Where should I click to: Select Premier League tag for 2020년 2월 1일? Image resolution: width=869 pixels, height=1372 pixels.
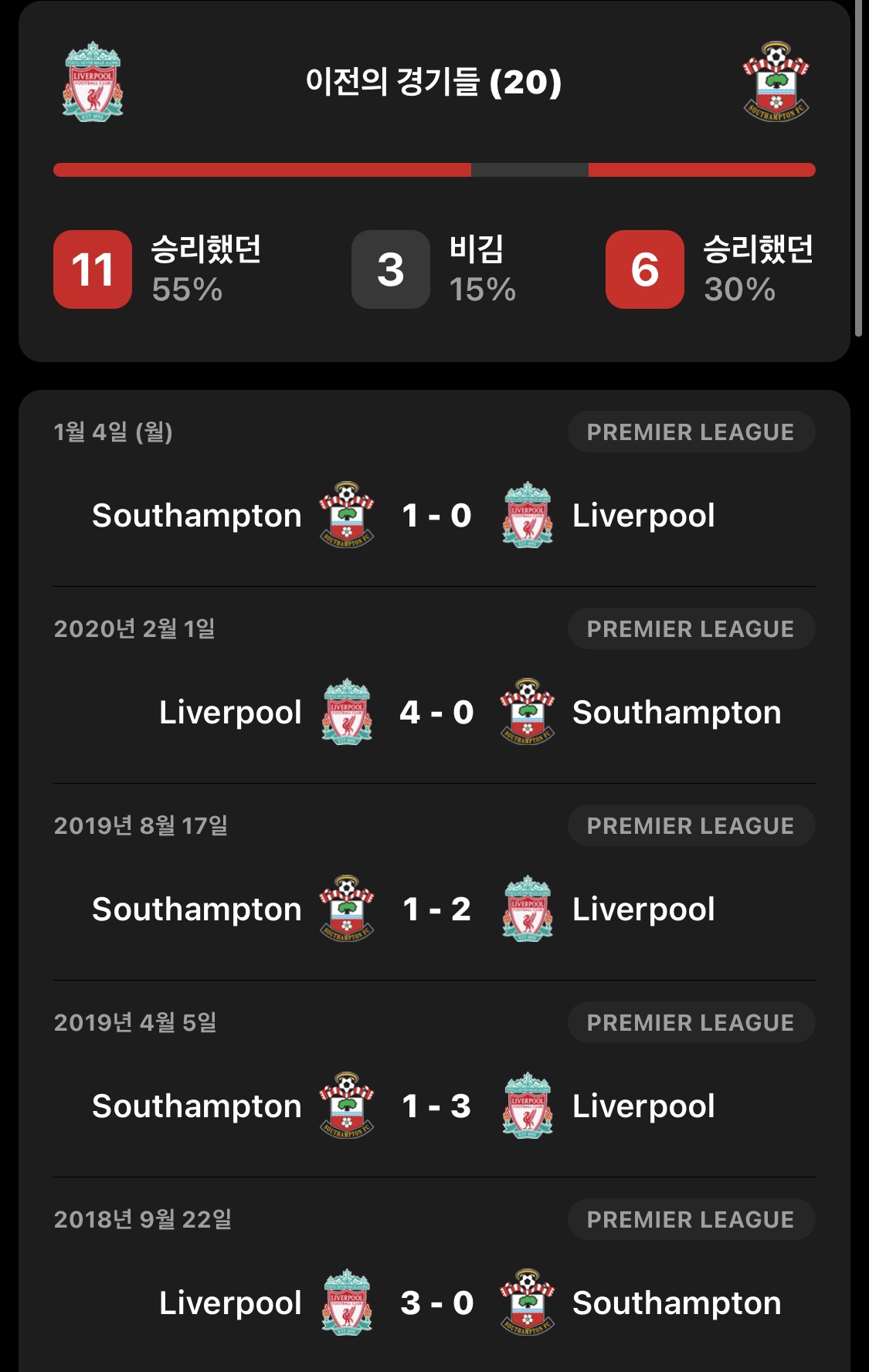[691, 628]
